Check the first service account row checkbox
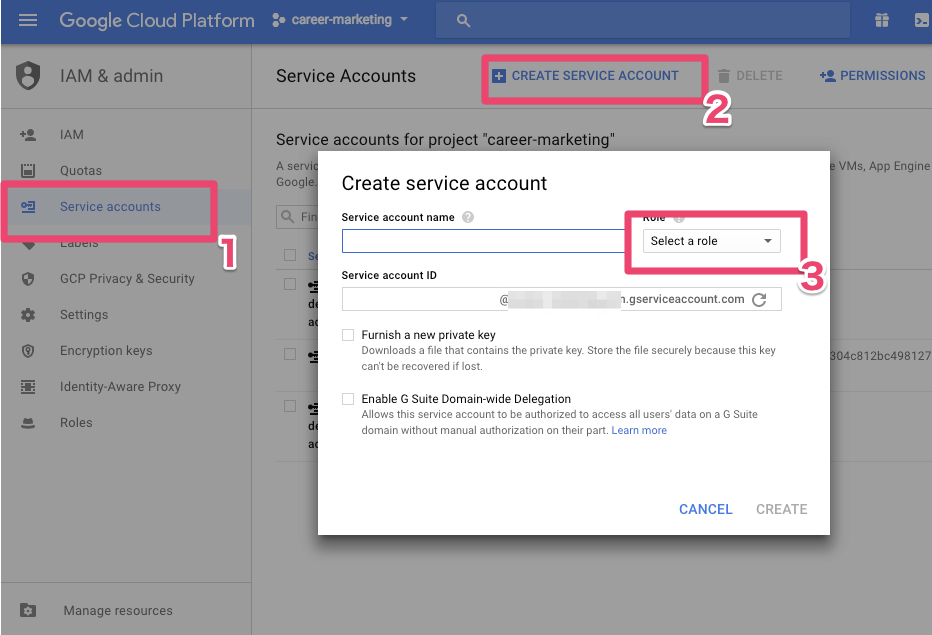The height and width of the screenshot is (635, 932). click(x=291, y=283)
